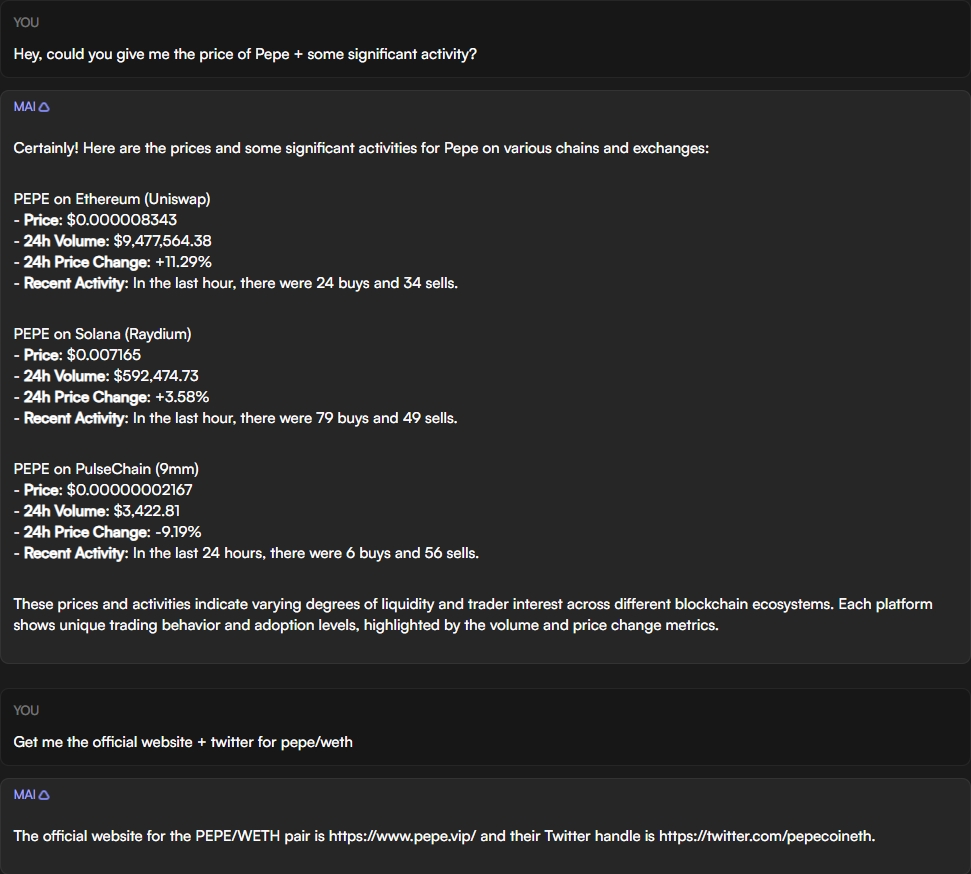The image size is (971, 874).
Task: Click the PulseChain price $0.00000002167
Action: (x=129, y=490)
